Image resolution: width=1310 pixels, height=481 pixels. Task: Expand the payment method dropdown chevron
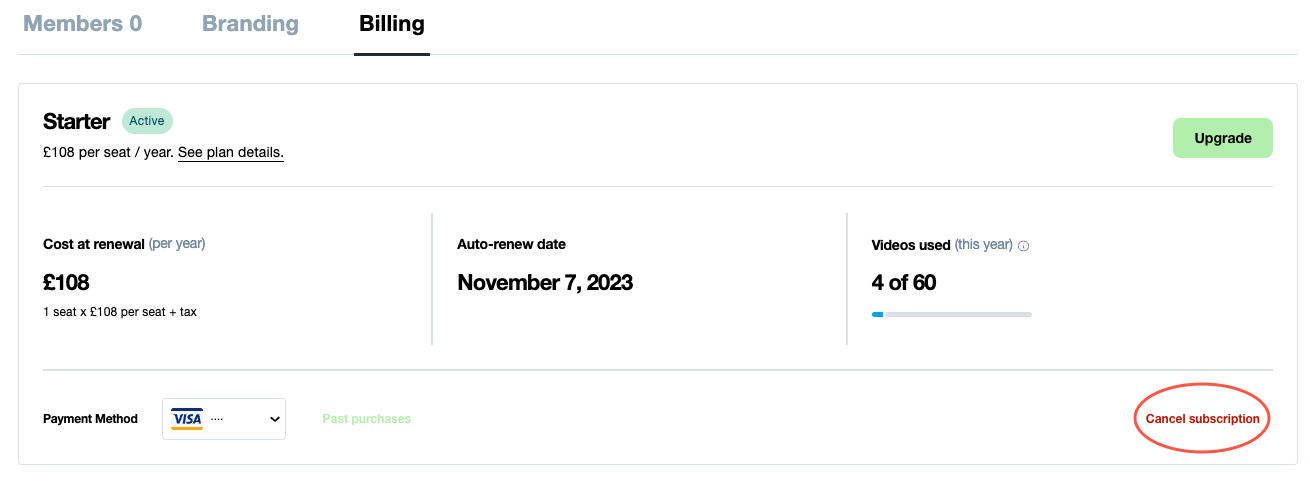coord(275,419)
